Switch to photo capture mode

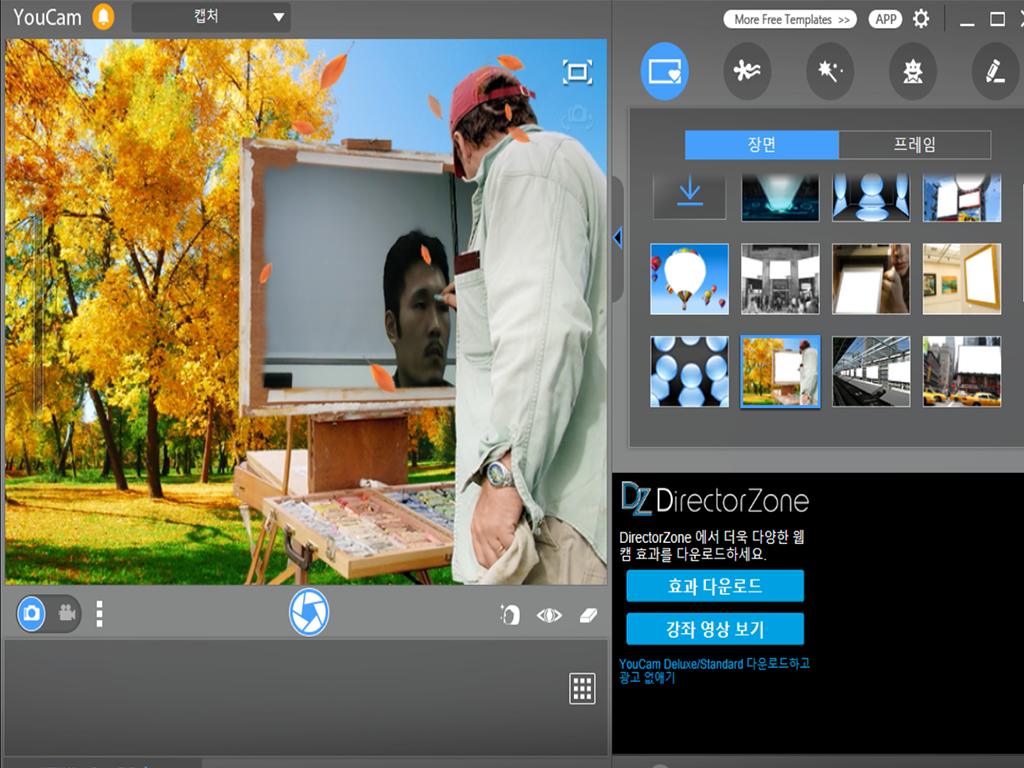pos(31,613)
